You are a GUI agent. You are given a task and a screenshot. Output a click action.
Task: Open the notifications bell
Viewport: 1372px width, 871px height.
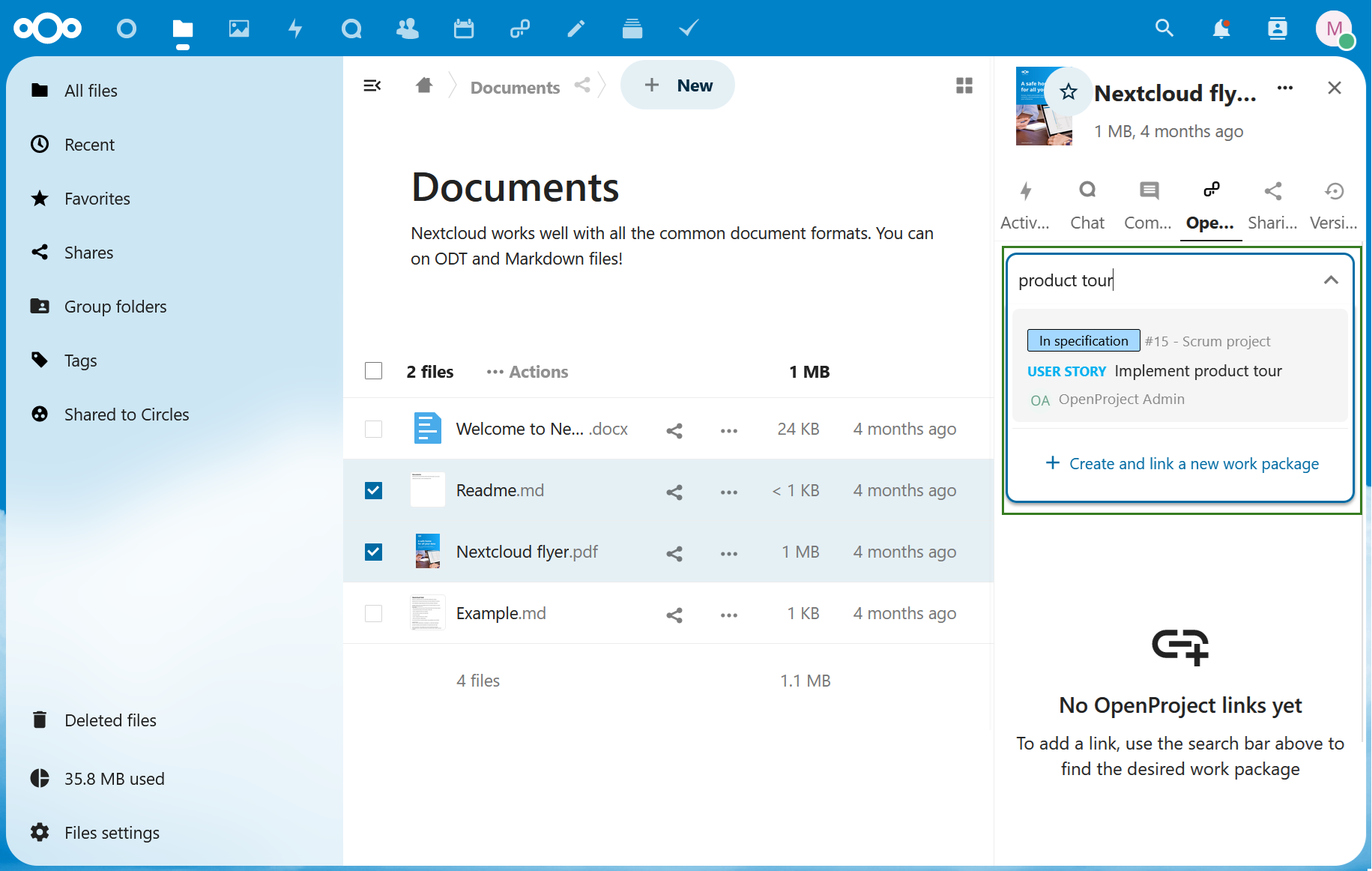coord(1221,28)
